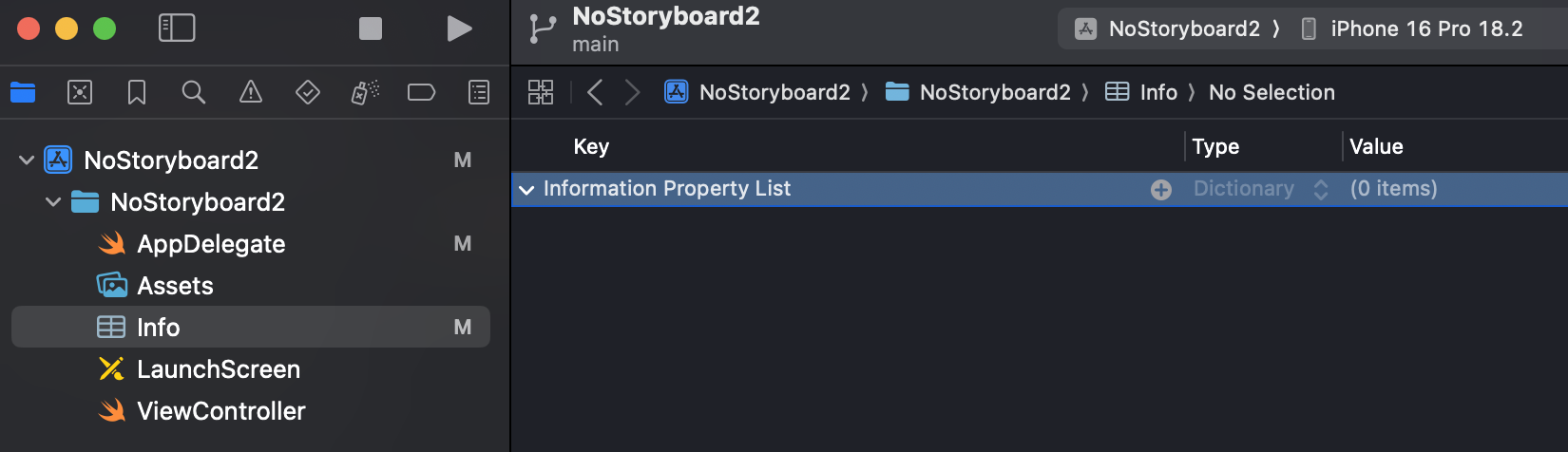The image size is (1568, 452).
Task: Change the Dictionary type stepper
Action: pos(1321,189)
